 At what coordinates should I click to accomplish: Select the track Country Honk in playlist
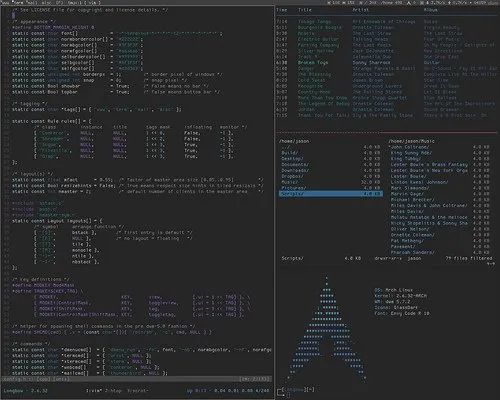[314, 92]
